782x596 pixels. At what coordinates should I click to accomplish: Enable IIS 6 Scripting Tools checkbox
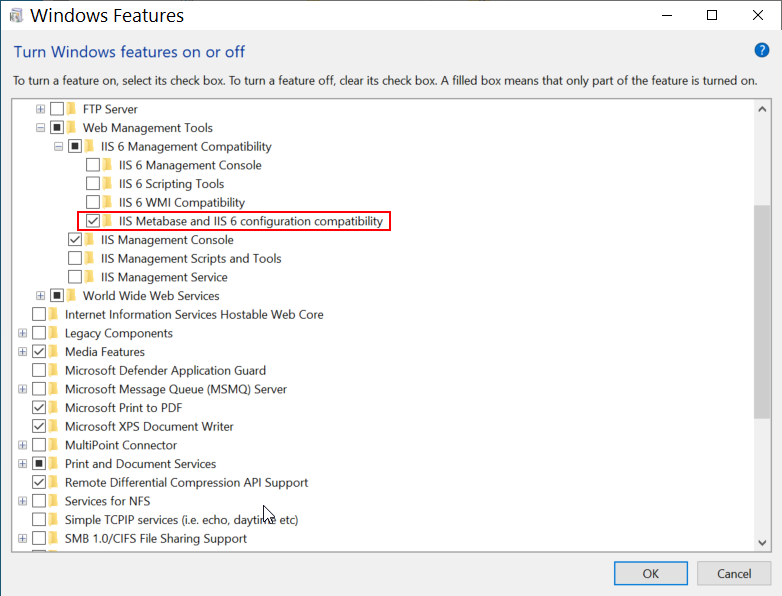click(93, 184)
